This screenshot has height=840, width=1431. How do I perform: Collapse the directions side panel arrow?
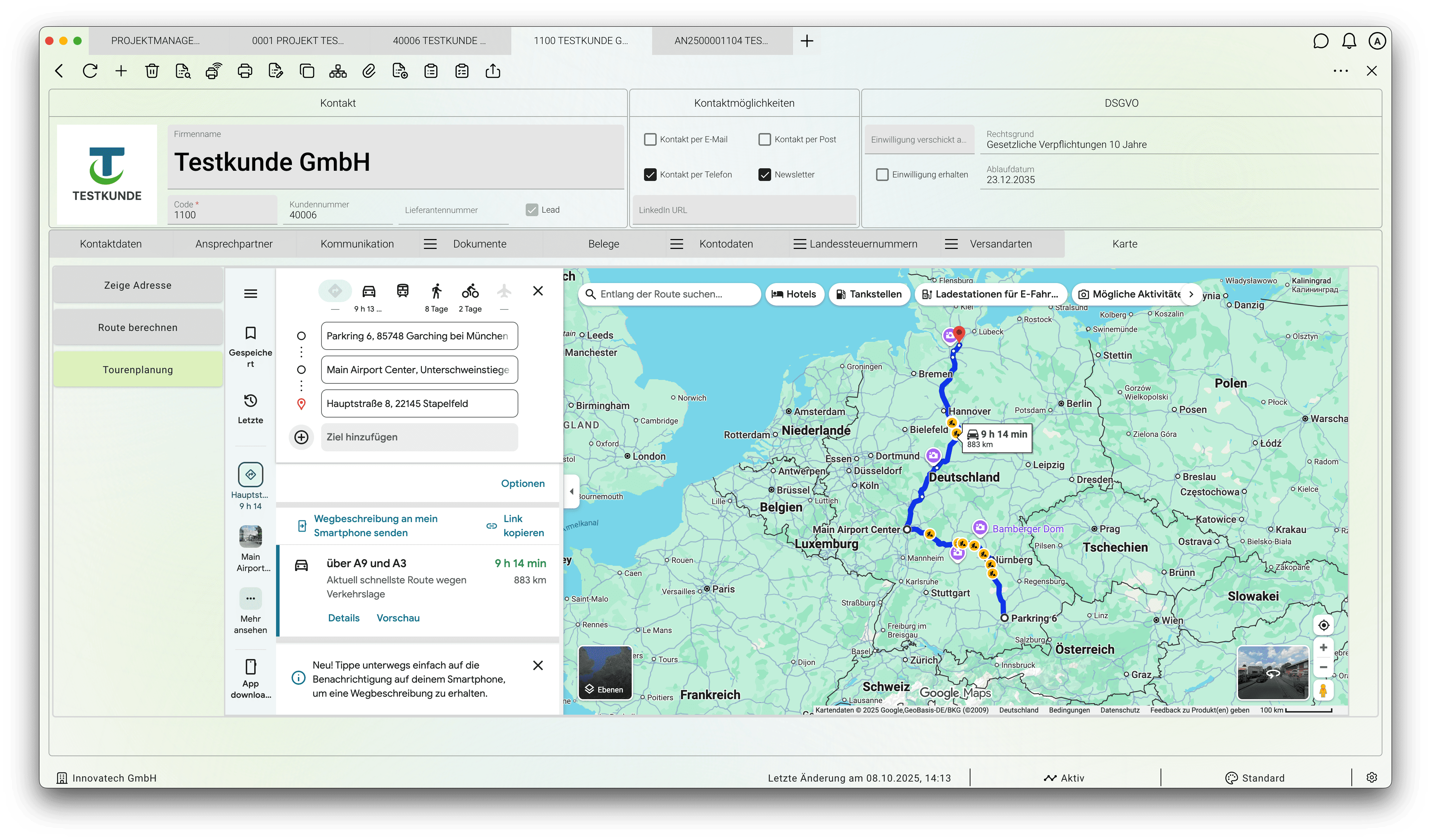click(x=571, y=491)
